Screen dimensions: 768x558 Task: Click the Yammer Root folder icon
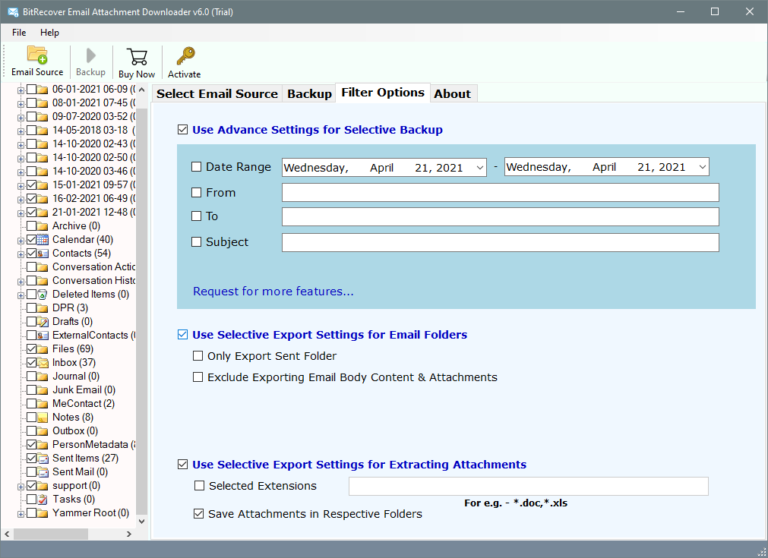pos(43,513)
